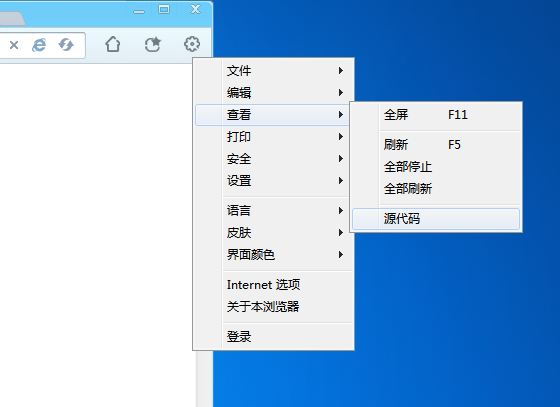The height and width of the screenshot is (407, 560).
Task: Click 全部刷新 in submenu
Action: click(x=436, y=189)
